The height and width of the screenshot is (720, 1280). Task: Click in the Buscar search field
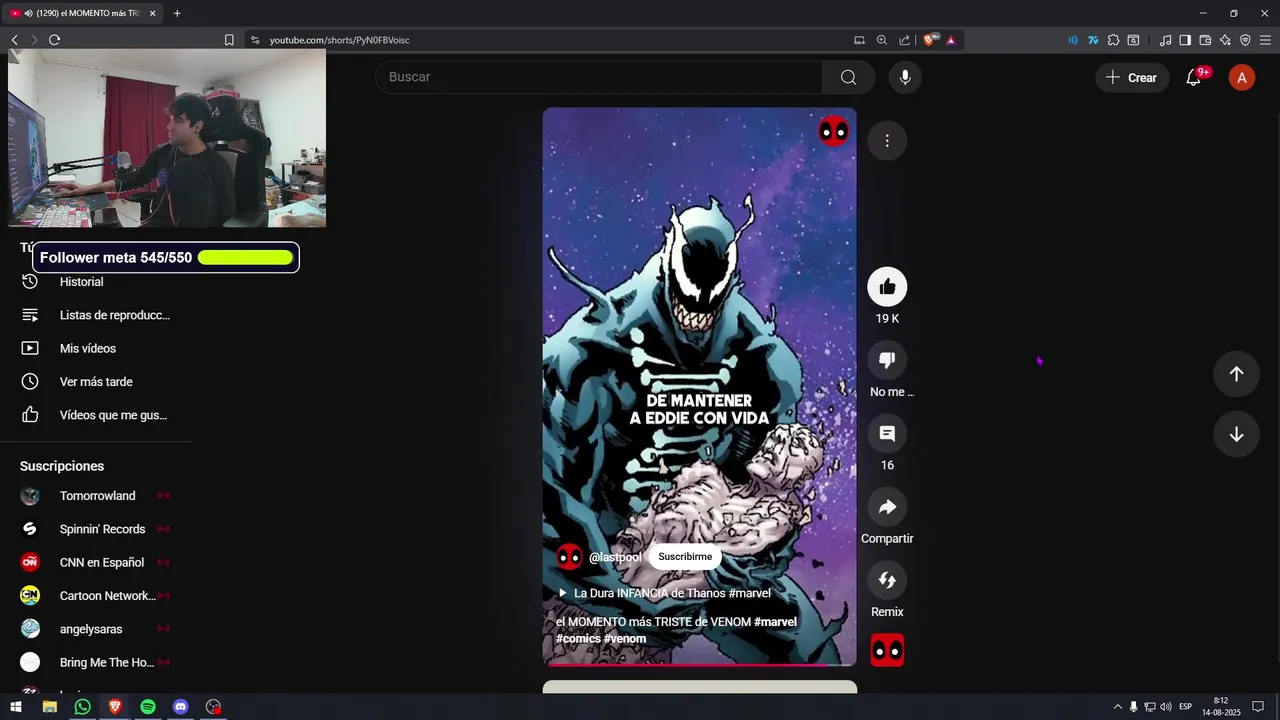(x=600, y=77)
